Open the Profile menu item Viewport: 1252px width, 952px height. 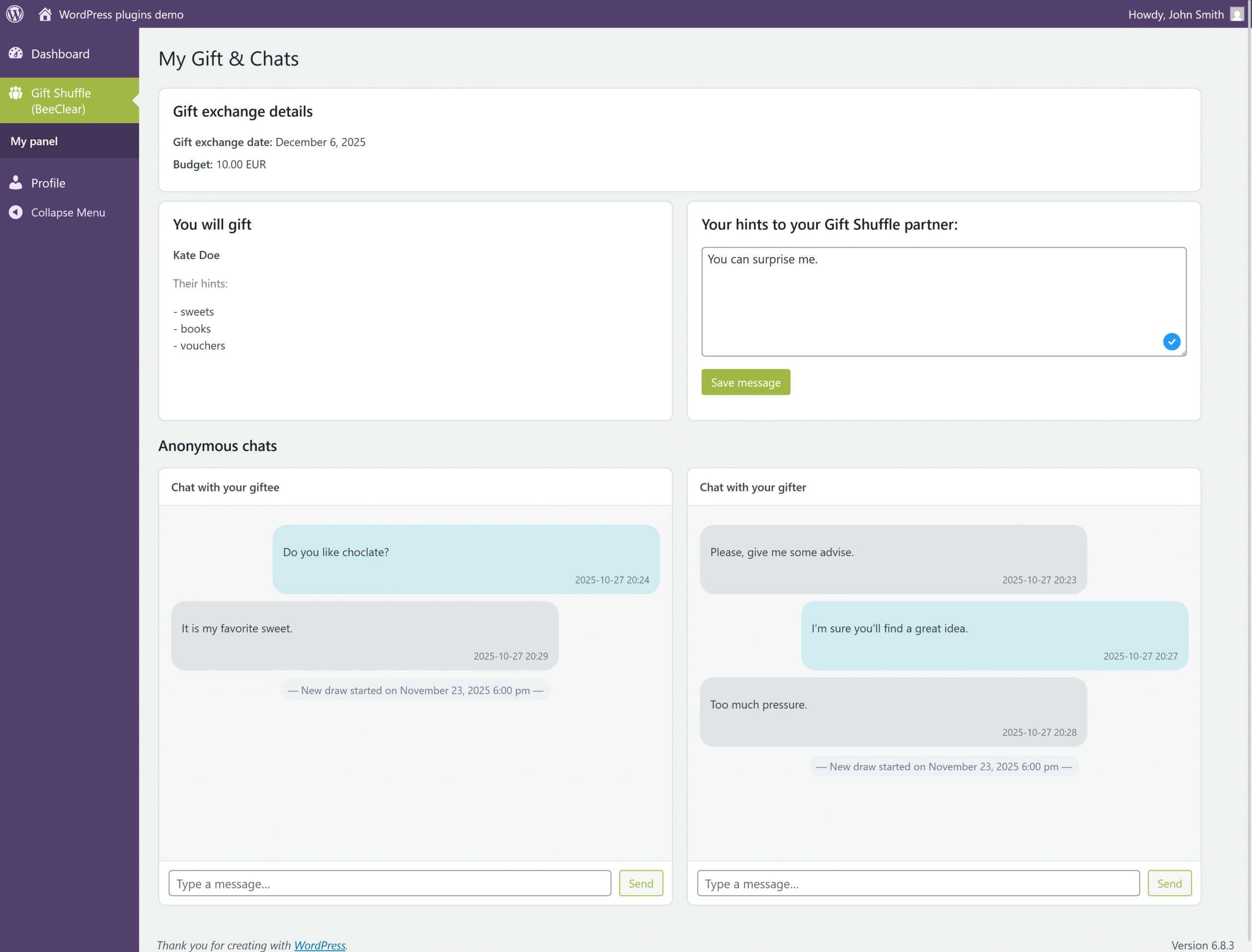(x=48, y=183)
